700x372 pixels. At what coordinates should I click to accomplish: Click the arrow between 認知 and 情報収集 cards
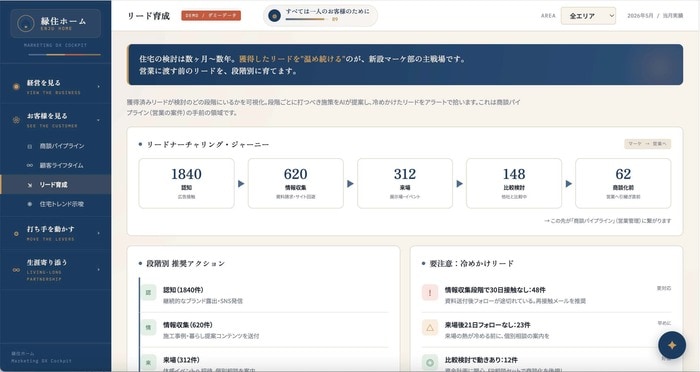[x=241, y=184]
